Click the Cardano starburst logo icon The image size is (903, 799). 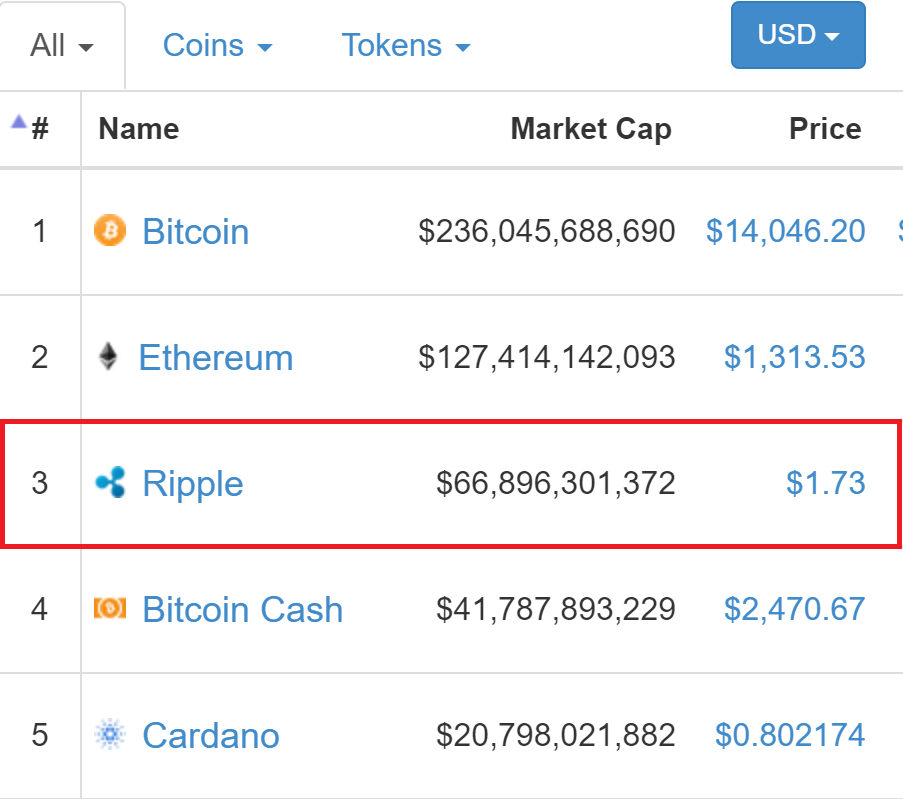pyautogui.click(x=110, y=734)
